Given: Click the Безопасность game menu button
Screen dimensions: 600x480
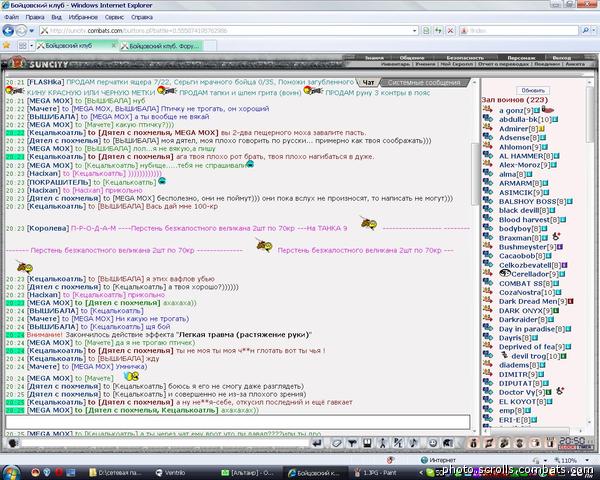Looking at the screenshot, I should click(x=465, y=58).
